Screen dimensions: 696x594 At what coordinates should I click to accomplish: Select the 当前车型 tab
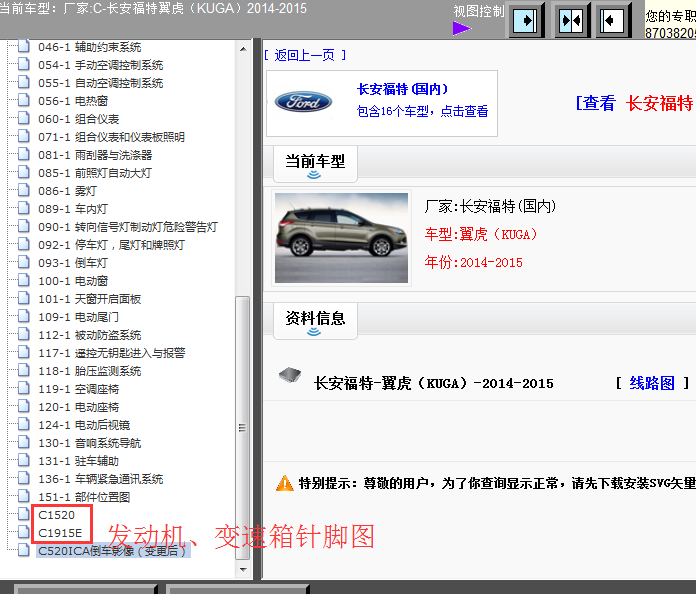pyautogui.click(x=315, y=163)
